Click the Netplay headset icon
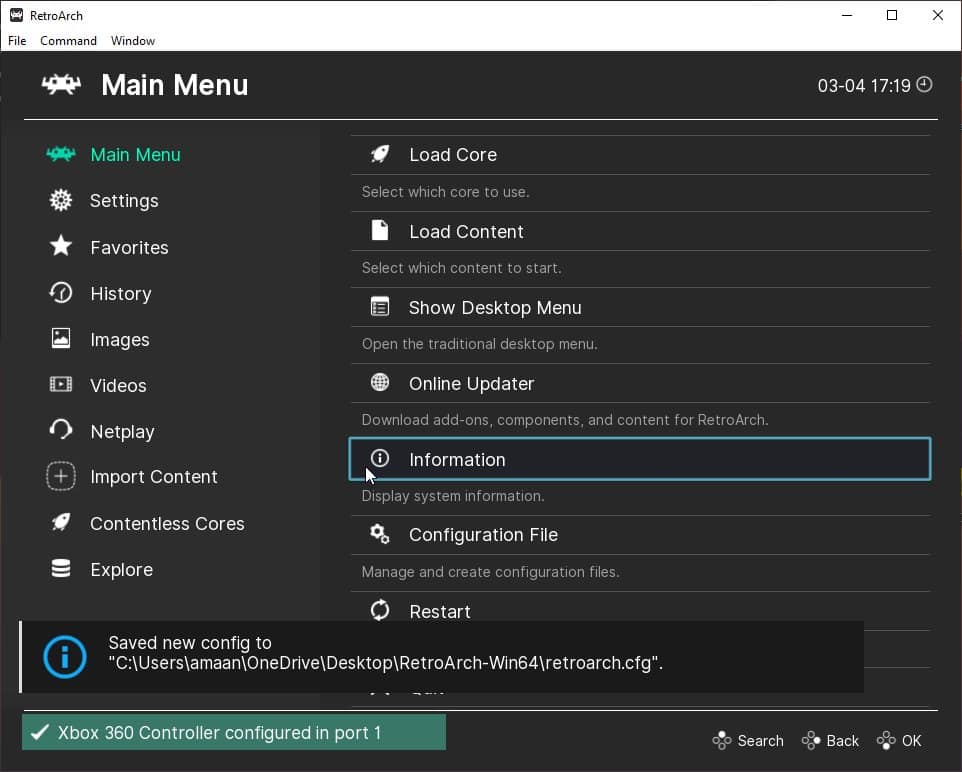Viewport: 962px width, 772px height. click(61, 431)
